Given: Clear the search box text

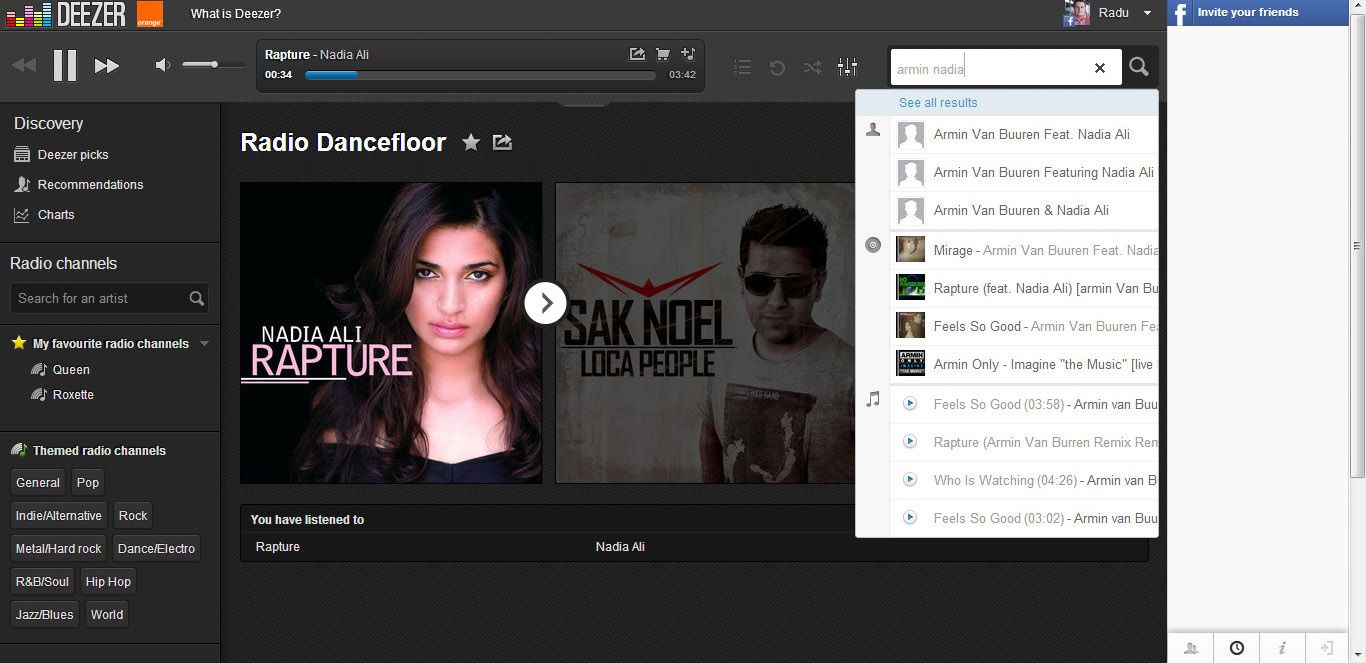Looking at the screenshot, I should (x=1100, y=68).
